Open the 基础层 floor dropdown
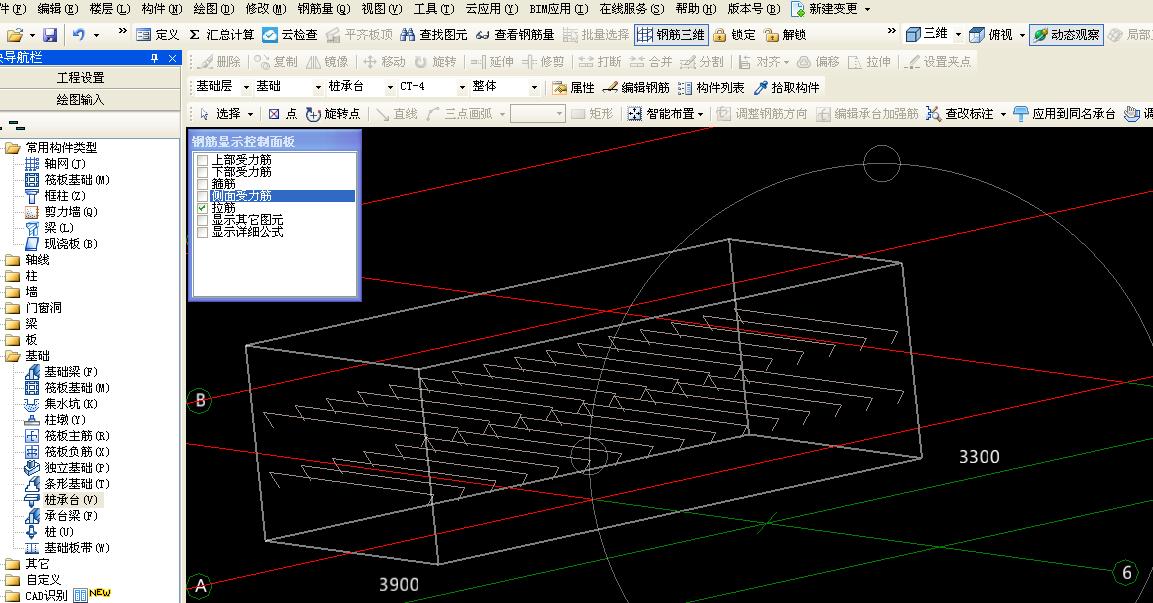This screenshot has height=603, width=1153. [246, 87]
